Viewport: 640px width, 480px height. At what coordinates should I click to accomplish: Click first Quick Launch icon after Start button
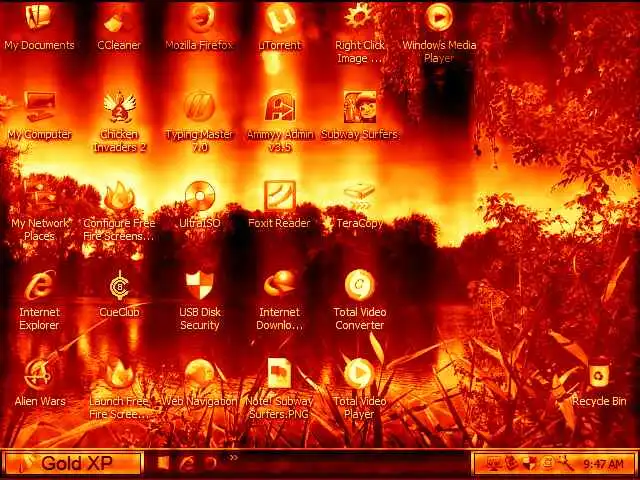click(163, 463)
